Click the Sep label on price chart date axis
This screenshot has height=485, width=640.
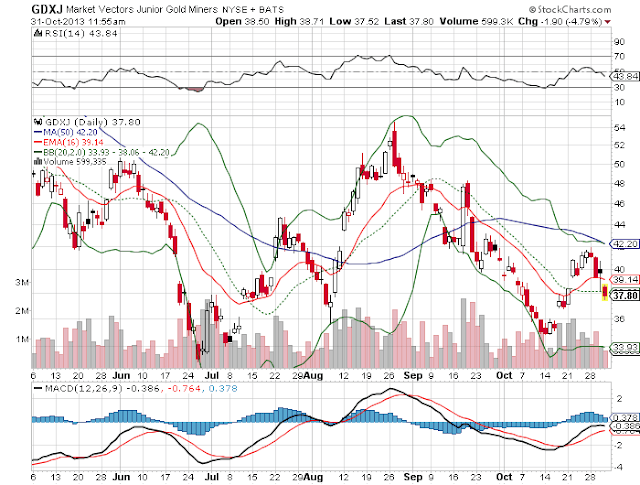[x=413, y=376]
